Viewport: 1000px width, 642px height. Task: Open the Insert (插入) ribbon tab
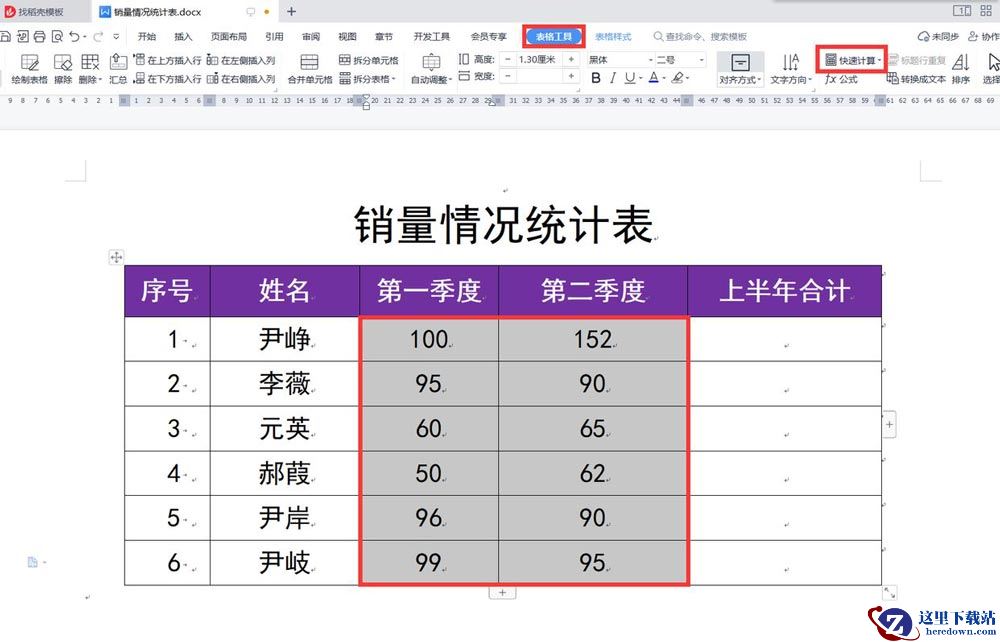pos(183,37)
